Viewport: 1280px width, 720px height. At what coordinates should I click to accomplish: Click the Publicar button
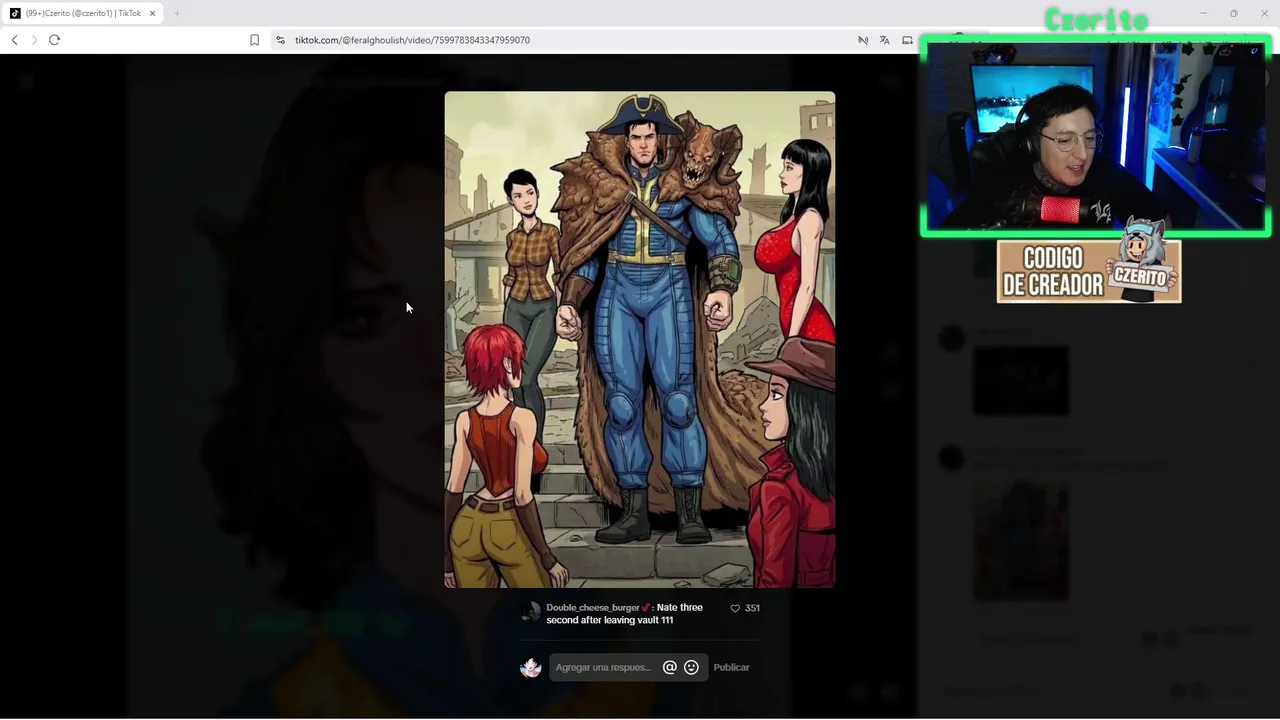click(x=731, y=667)
